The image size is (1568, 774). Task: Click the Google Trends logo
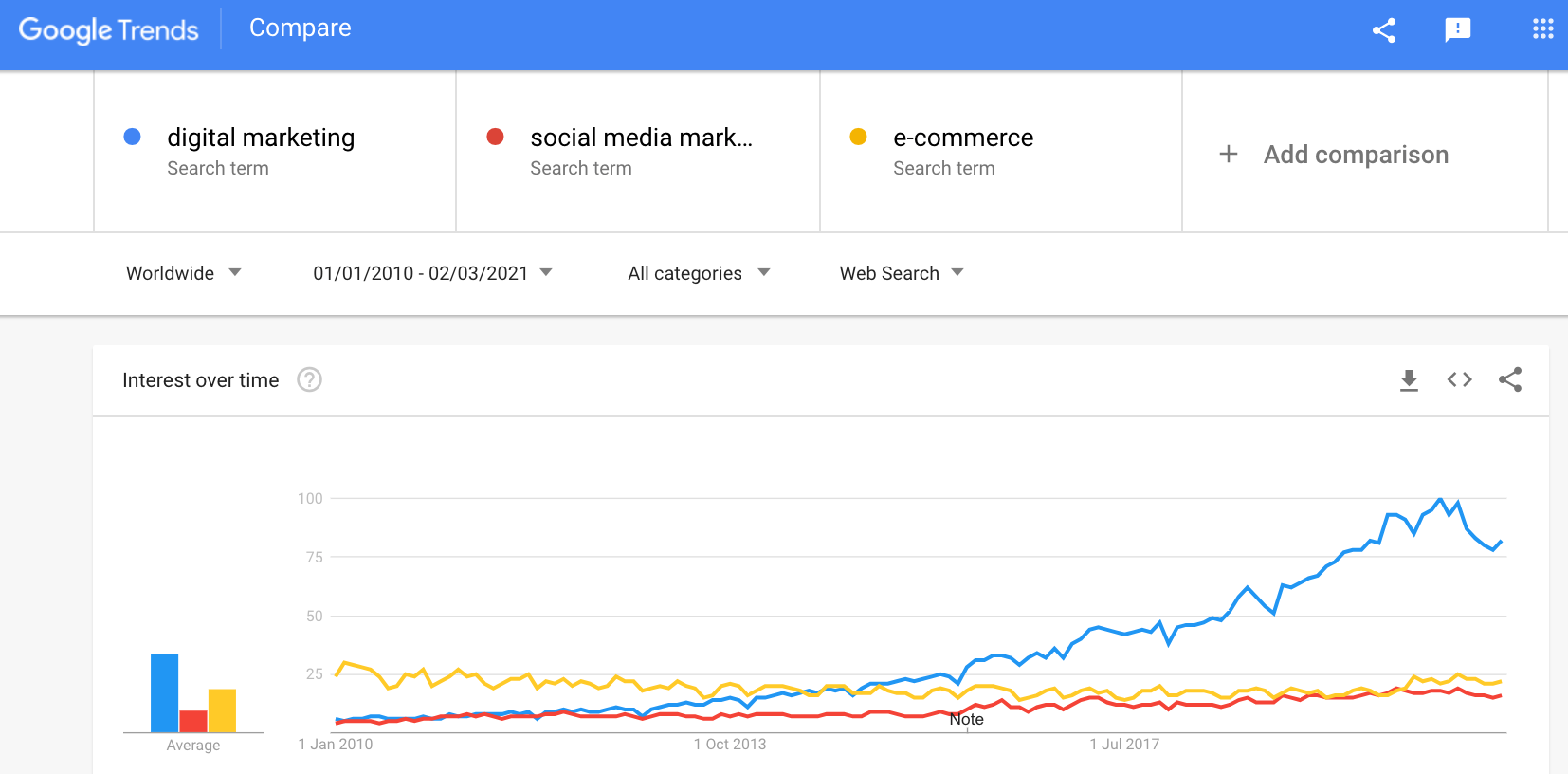(x=109, y=30)
